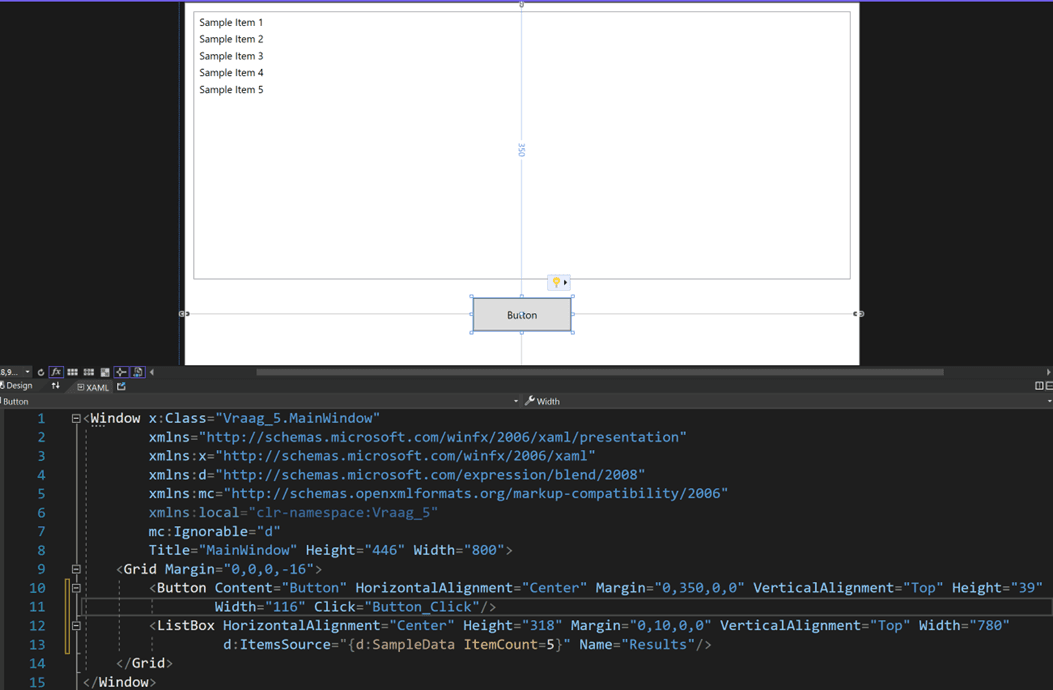Click the Height="446" value on line 8

point(384,550)
